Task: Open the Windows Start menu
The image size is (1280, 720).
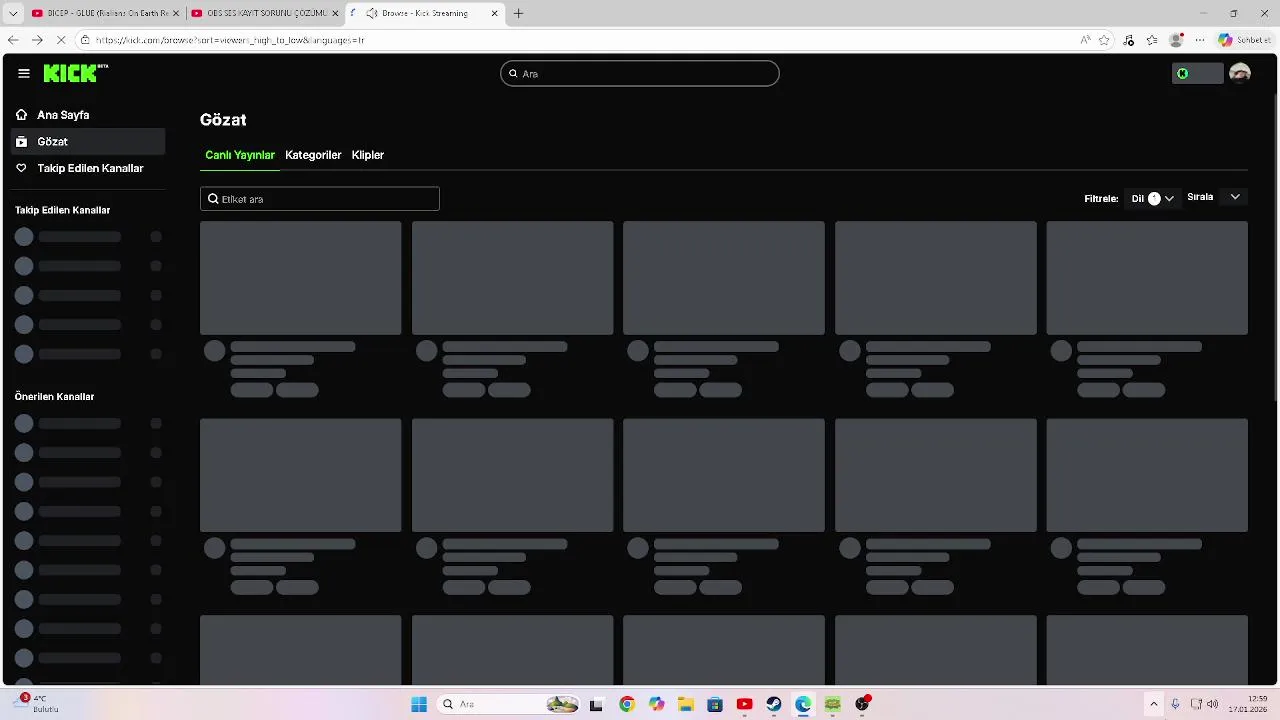Action: (419, 704)
